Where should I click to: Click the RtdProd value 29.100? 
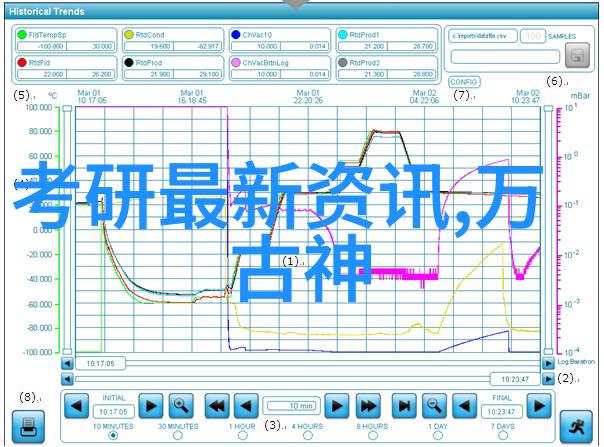point(198,74)
